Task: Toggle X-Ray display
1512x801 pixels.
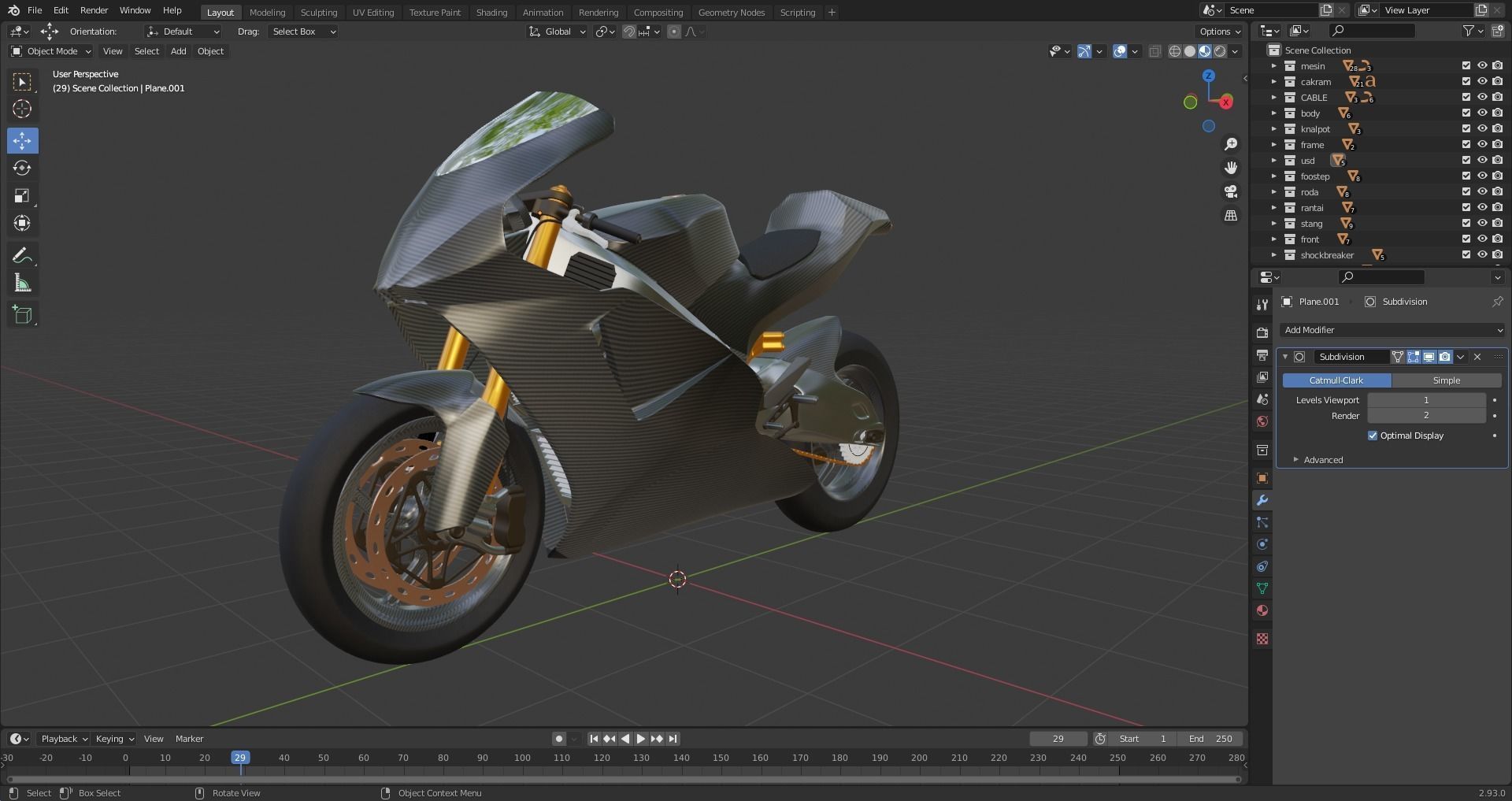Action: 1155,51
